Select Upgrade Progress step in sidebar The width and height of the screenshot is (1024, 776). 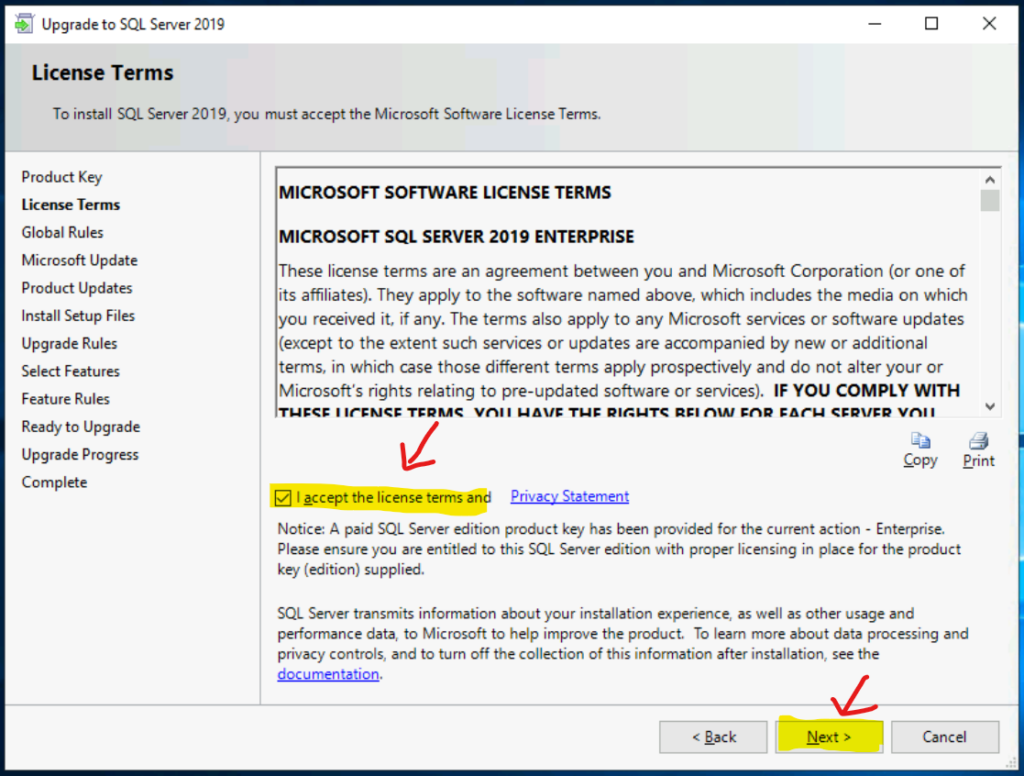80,455
